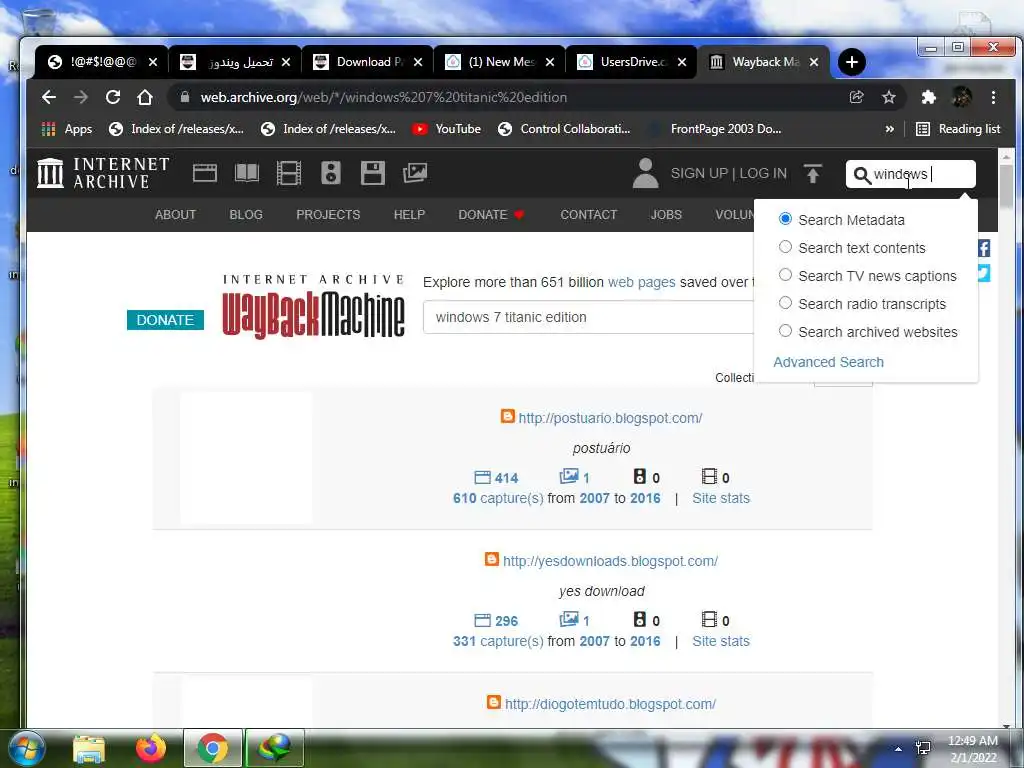Viewport: 1024px width, 768px height.
Task: Open the Advanced Search link
Action: [x=828, y=362]
